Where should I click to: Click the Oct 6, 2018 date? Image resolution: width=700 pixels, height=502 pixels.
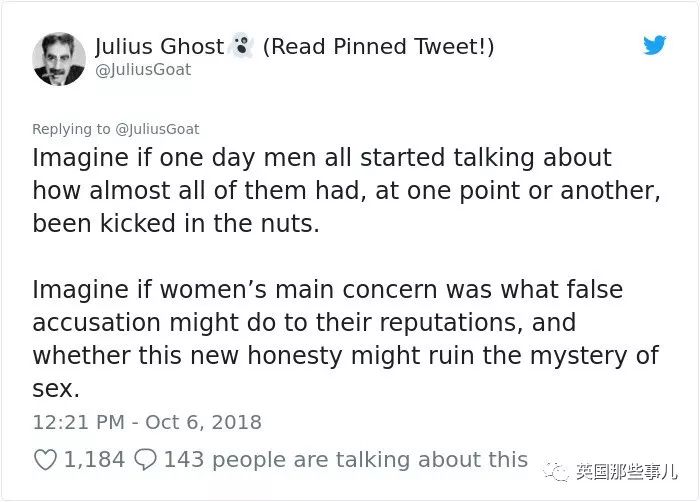tap(204, 423)
